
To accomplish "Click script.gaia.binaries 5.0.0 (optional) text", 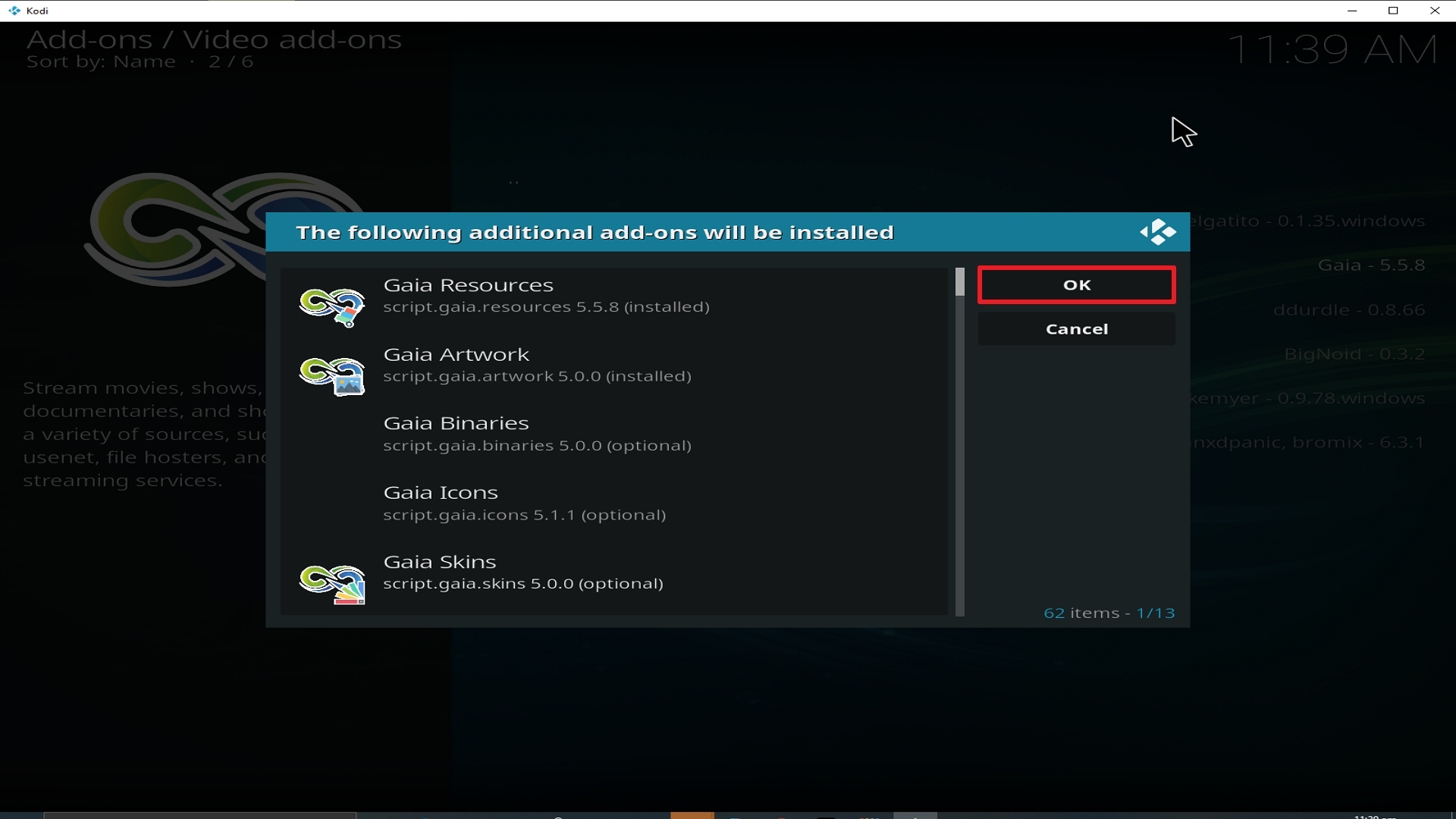I will (537, 446).
